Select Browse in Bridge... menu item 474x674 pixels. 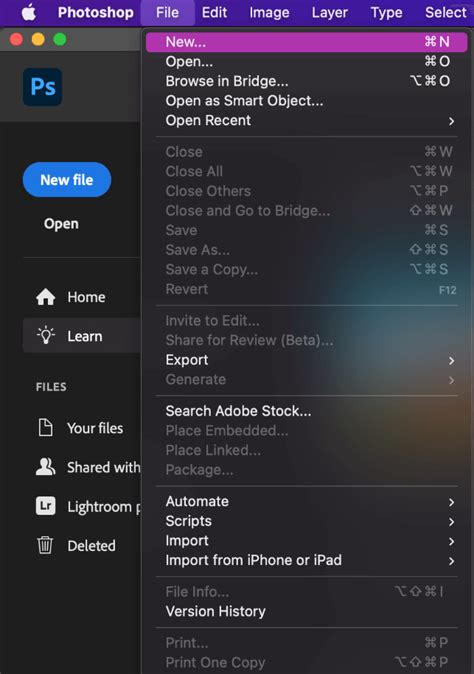pyautogui.click(x=306, y=81)
